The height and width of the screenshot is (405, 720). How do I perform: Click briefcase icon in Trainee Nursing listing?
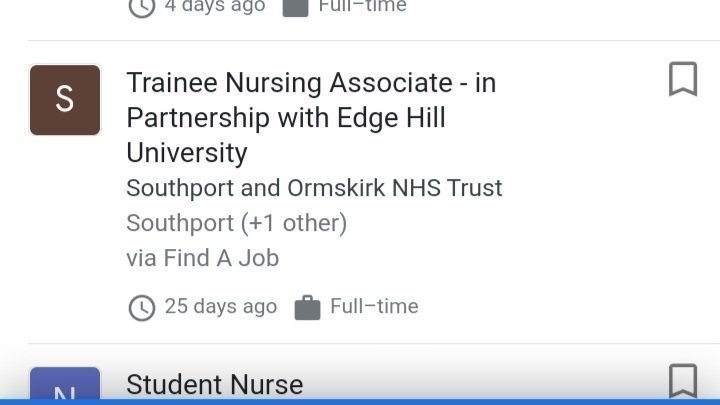307,307
